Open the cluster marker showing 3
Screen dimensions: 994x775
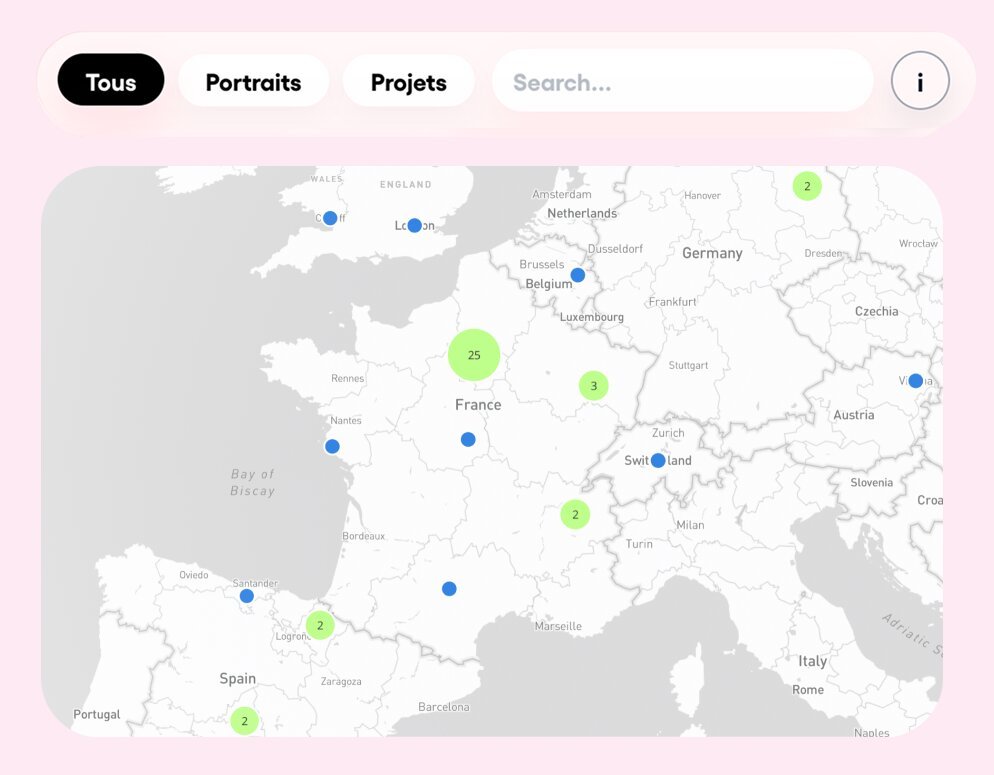(593, 385)
